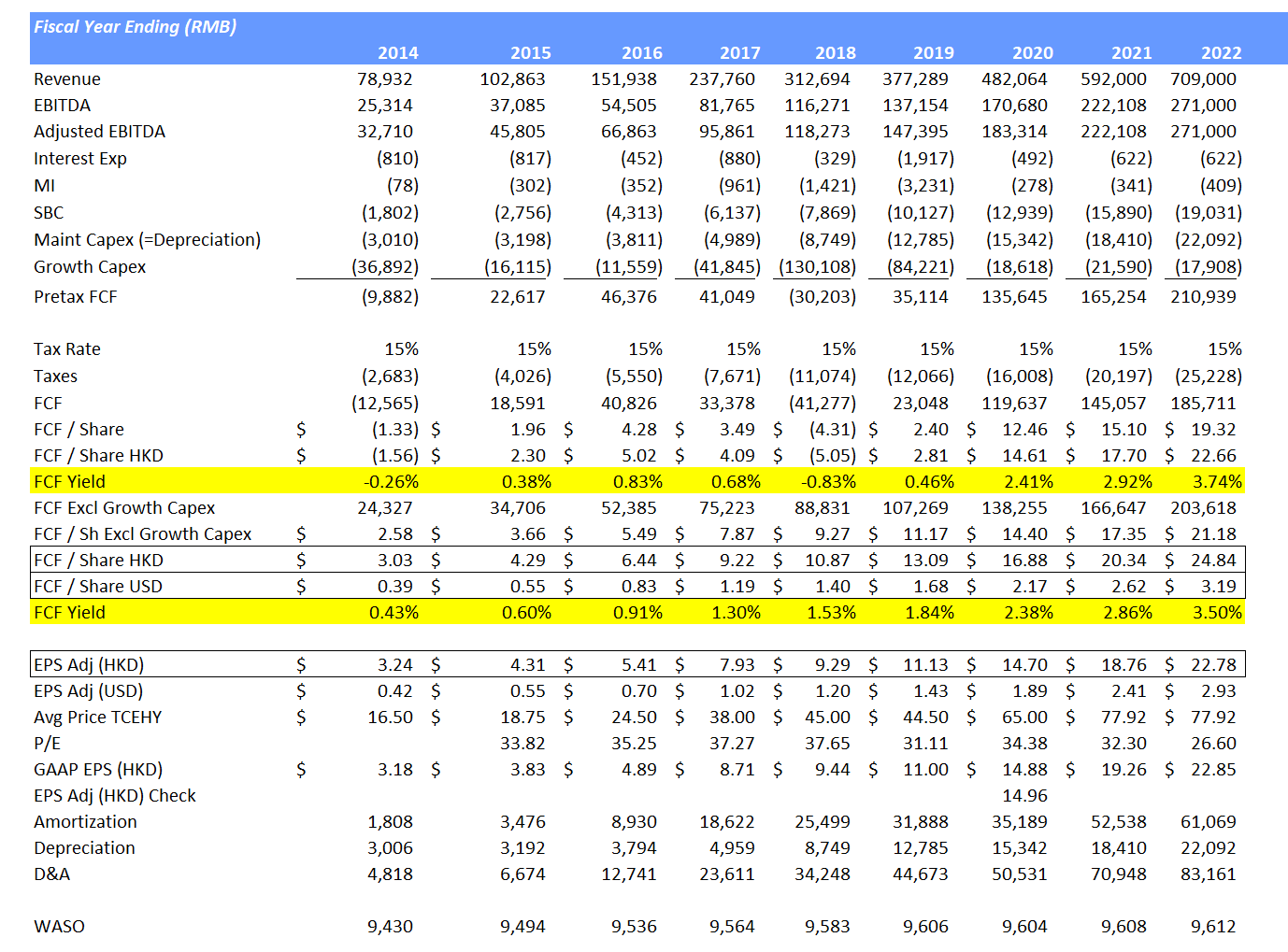Select FCF Excl Growth Capex value 88,831
Viewport: 1288px width, 952px height.
tap(823, 508)
